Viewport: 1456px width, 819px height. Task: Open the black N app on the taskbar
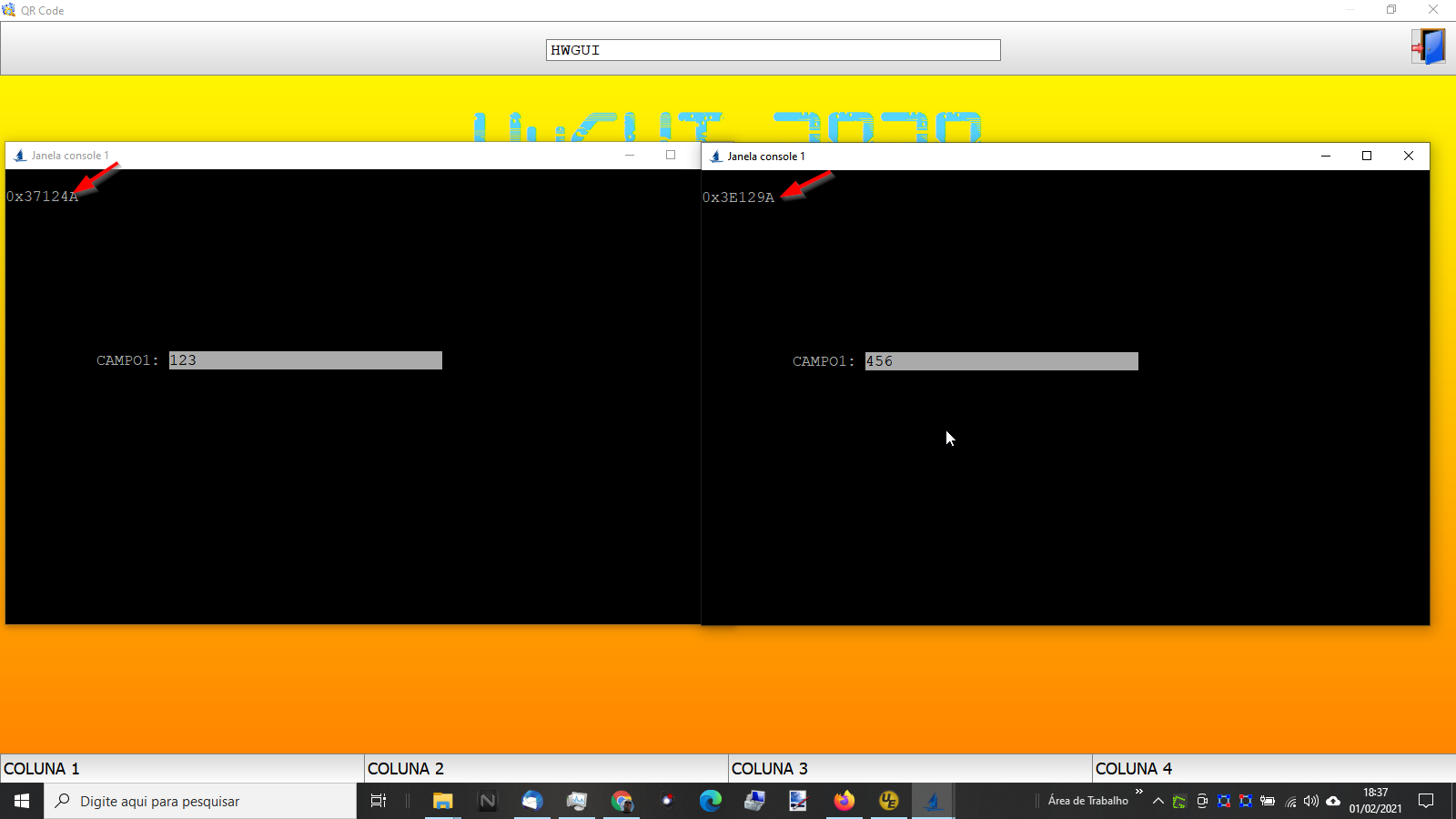coord(488,801)
